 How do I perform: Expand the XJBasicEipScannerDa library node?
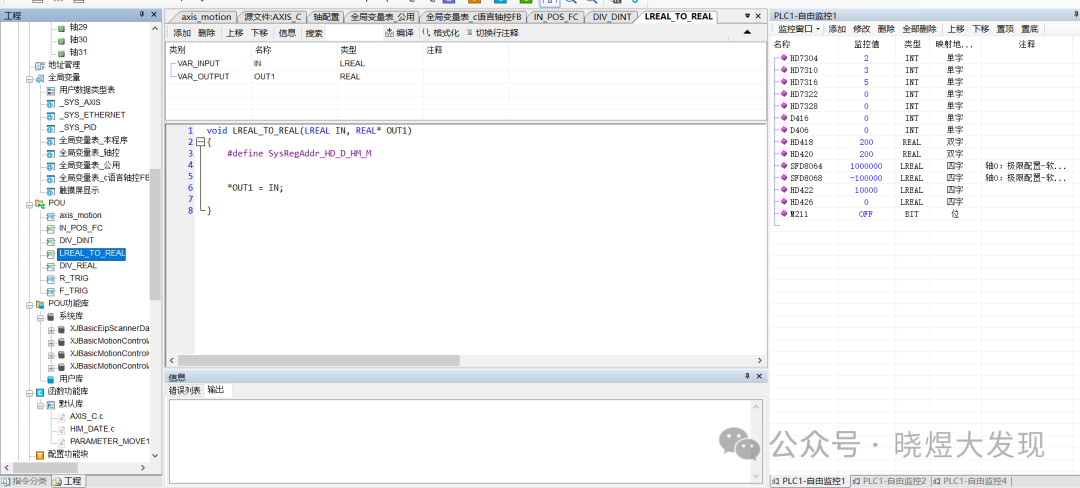coord(51,329)
